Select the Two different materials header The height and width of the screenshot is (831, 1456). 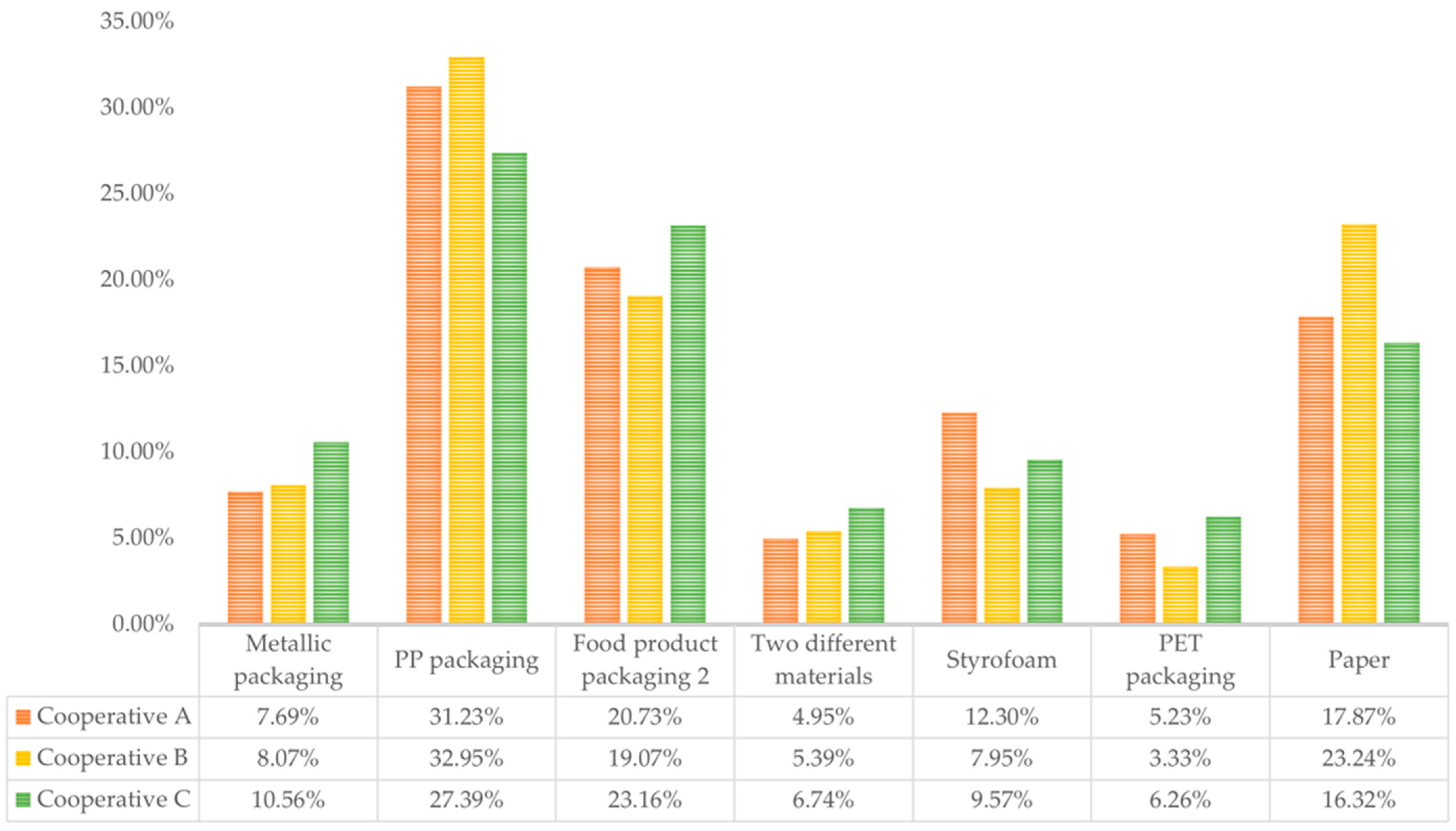(823, 660)
